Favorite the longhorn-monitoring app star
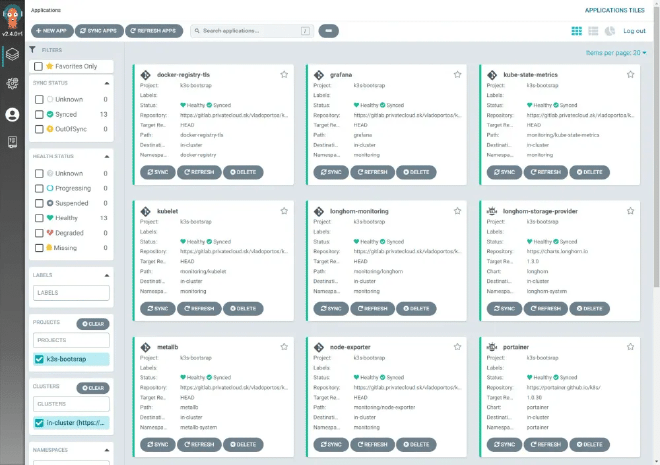Image resolution: width=660 pixels, height=465 pixels. [x=457, y=211]
